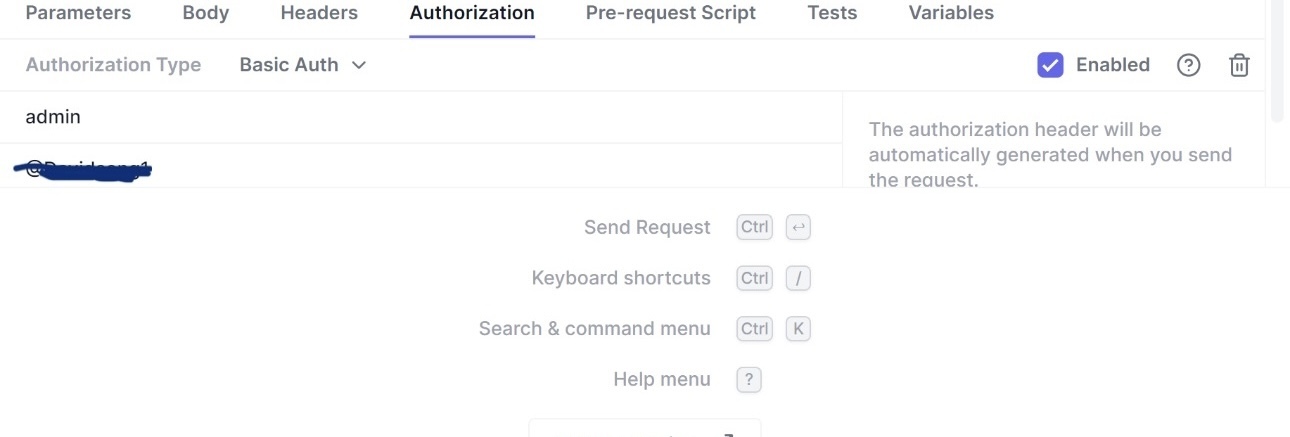Click the Help menu label
This screenshot has height=437, width=1290.
[661, 379]
